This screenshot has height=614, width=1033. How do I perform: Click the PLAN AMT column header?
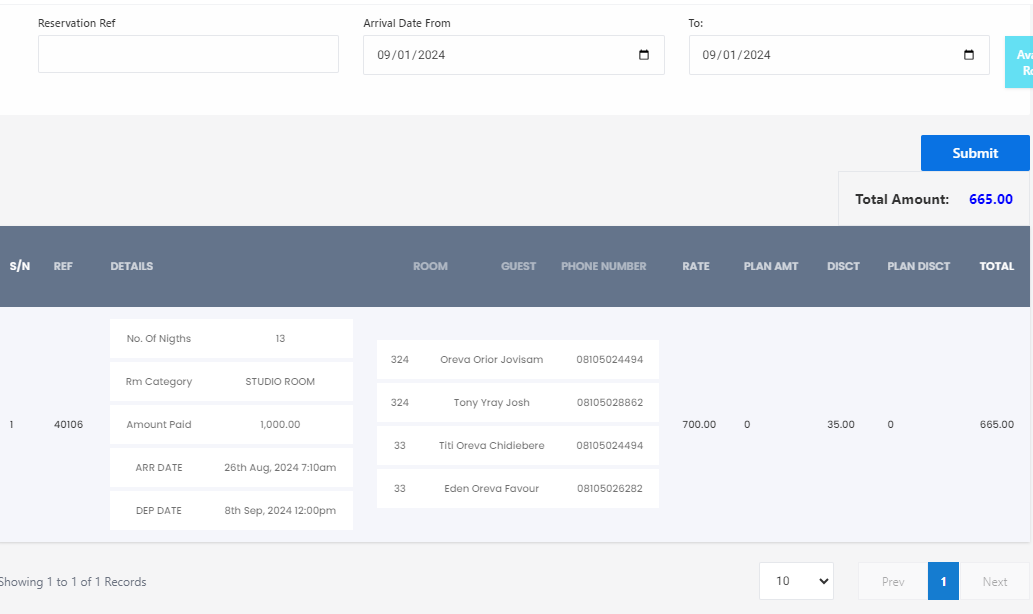click(x=771, y=266)
